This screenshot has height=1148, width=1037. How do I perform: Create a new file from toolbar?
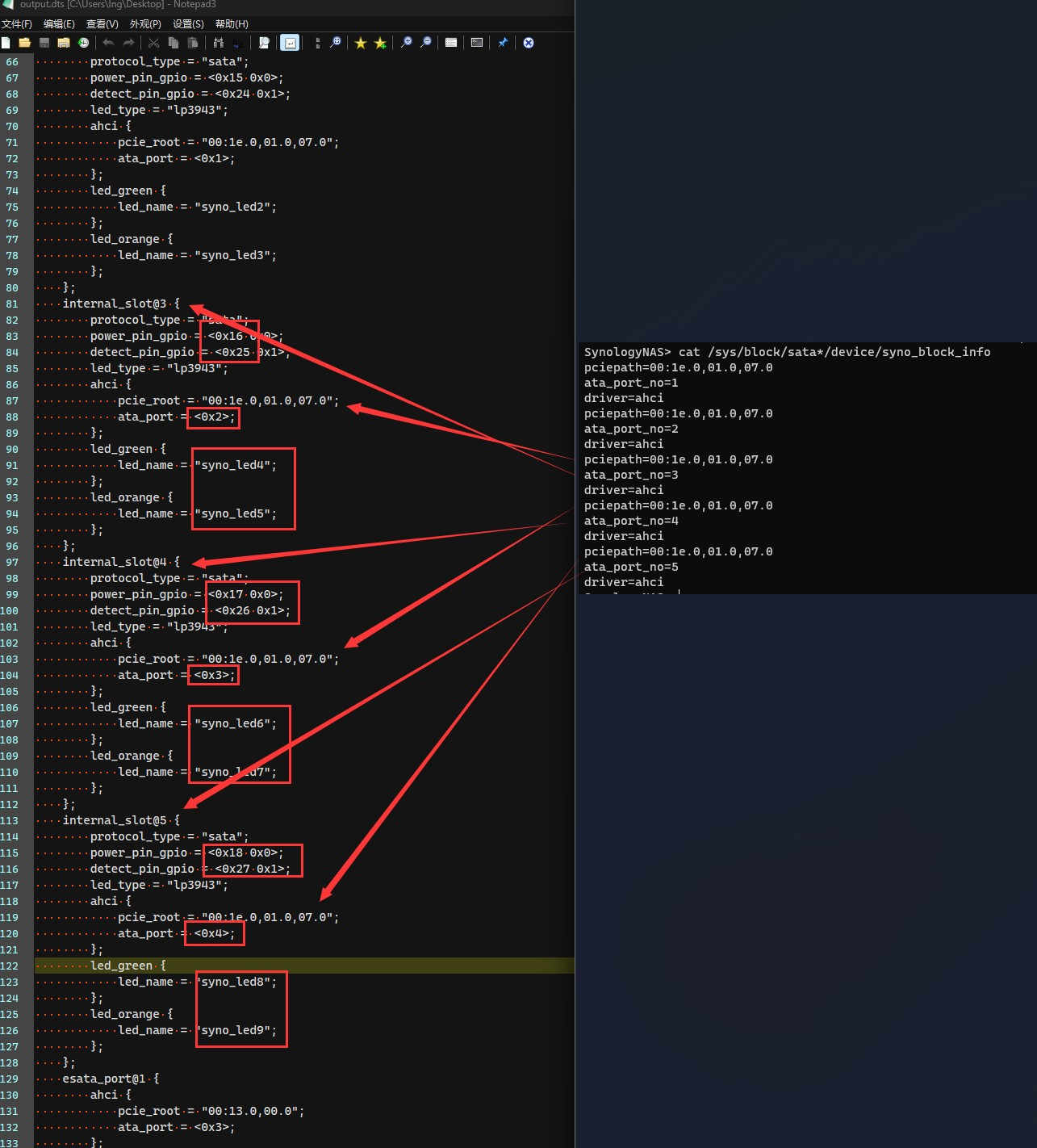pyautogui.click(x=6, y=43)
